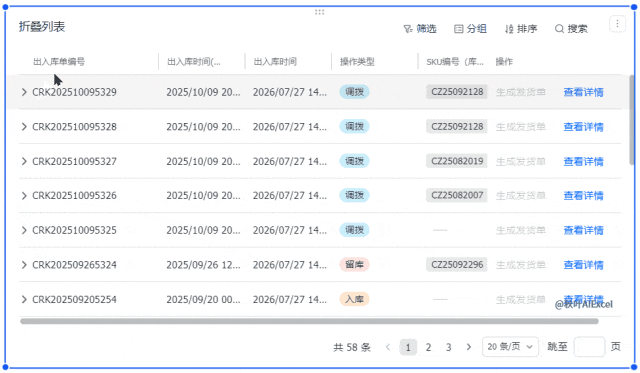640x373 pixels.
Task: Go to next page arrow
Action: (469, 347)
